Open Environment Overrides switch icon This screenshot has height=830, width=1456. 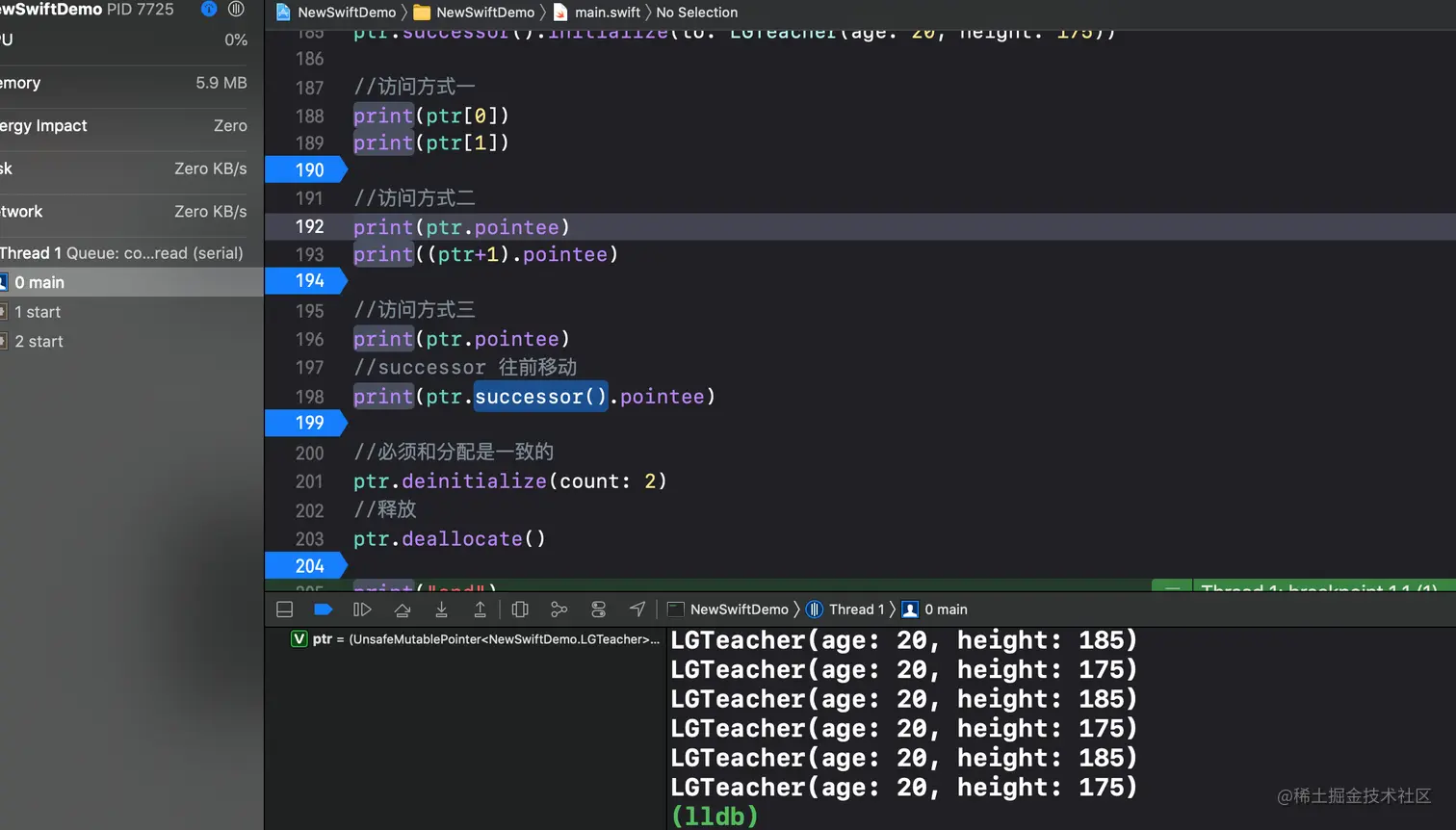598,610
